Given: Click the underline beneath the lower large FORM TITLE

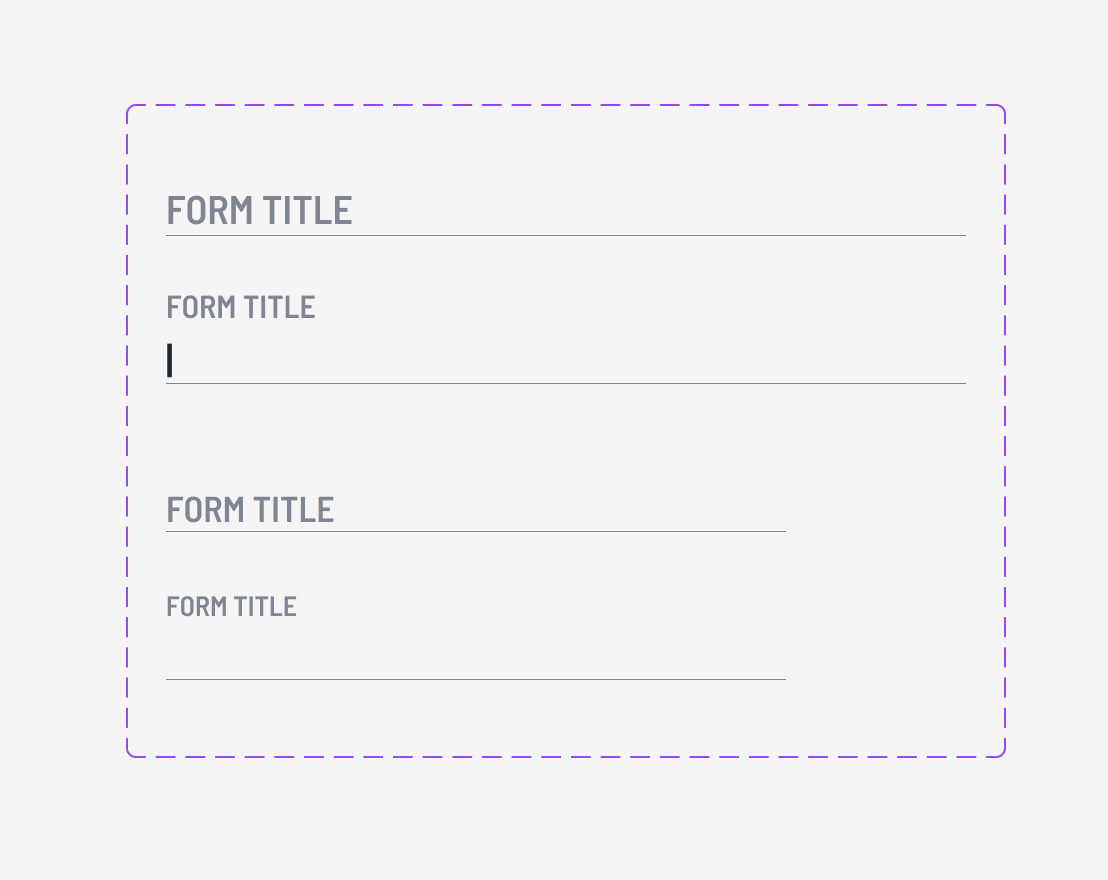Looking at the screenshot, I should pyautogui.click(x=475, y=531).
